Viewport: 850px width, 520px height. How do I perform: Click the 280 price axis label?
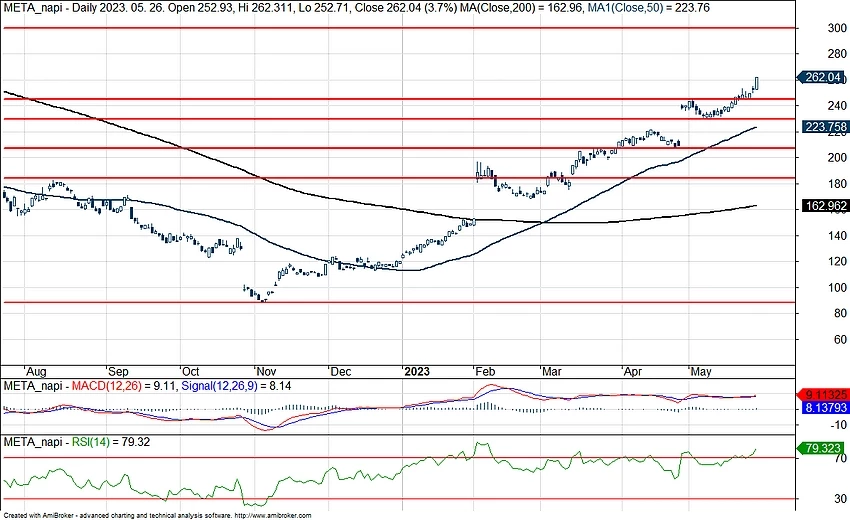pyautogui.click(x=837, y=54)
